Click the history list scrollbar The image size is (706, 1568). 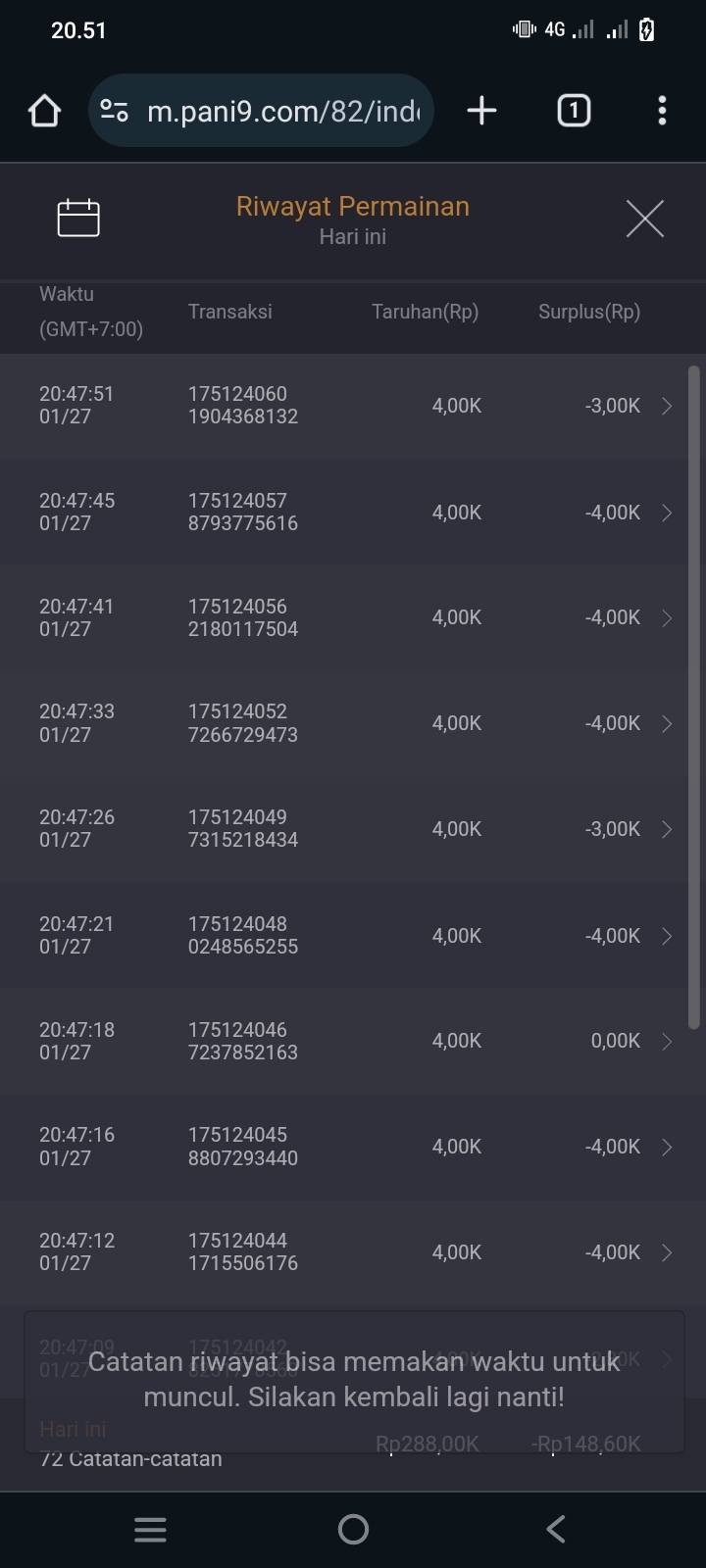point(694,696)
